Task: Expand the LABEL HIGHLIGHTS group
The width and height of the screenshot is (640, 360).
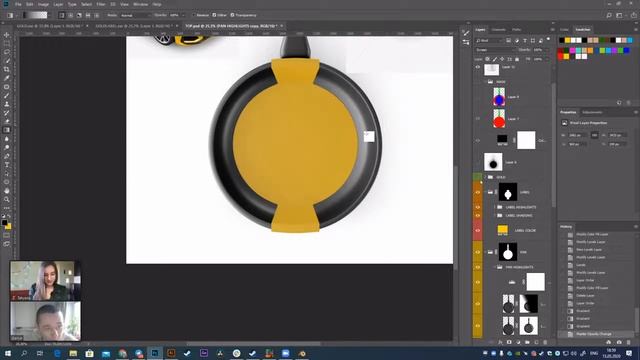Action: [x=495, y=207]
